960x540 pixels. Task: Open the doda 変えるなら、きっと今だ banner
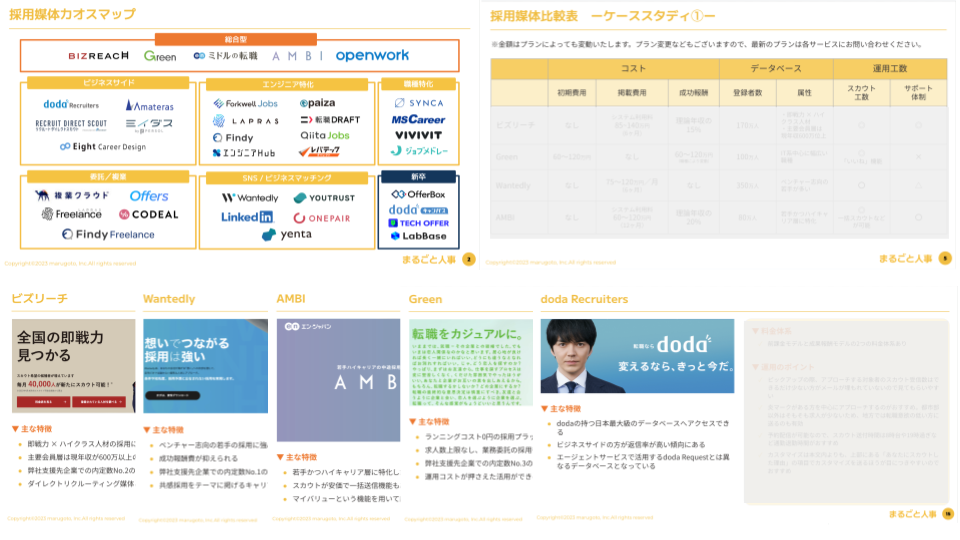[x=637, y=356]
